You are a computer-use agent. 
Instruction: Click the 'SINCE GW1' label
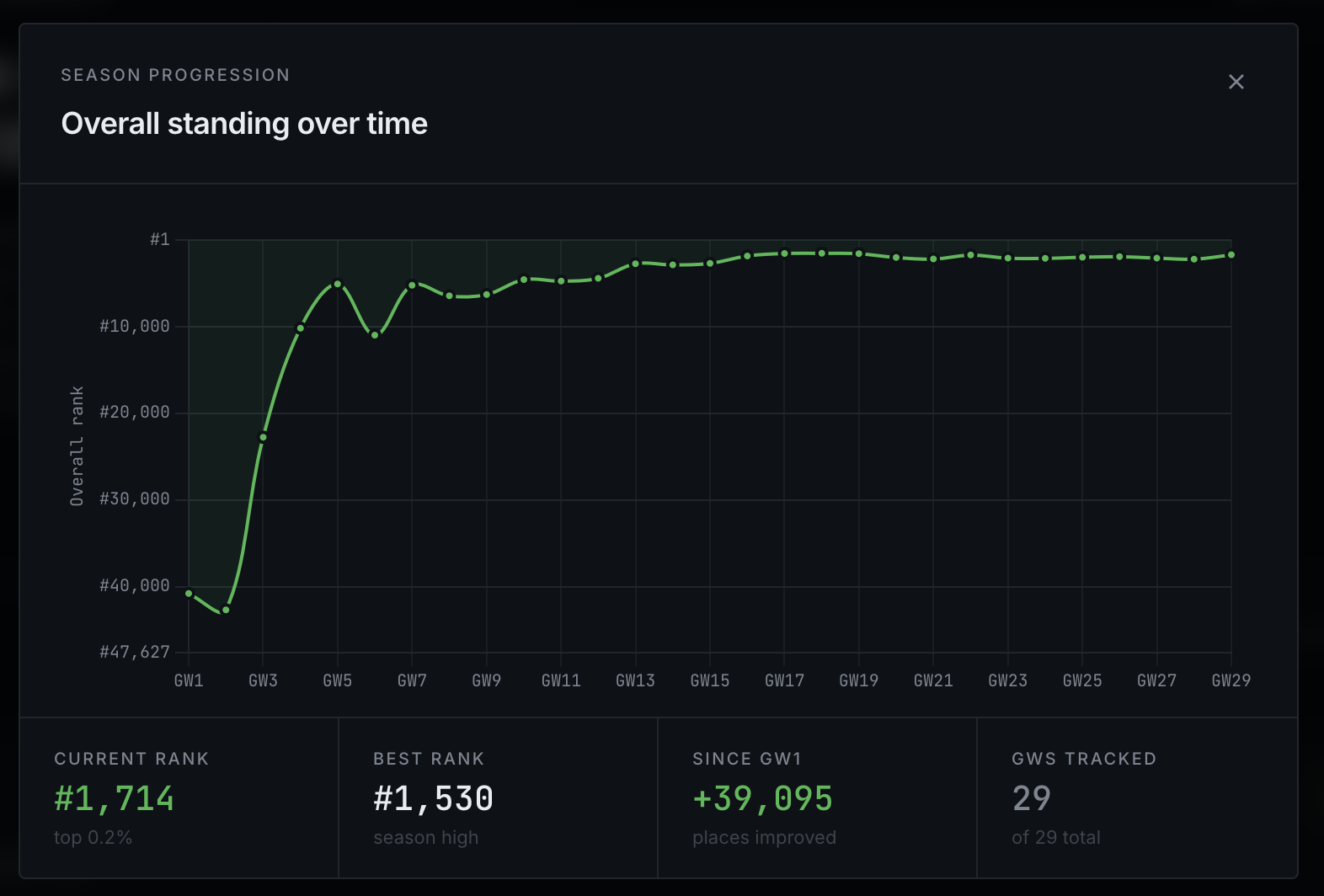click(747, 759)
